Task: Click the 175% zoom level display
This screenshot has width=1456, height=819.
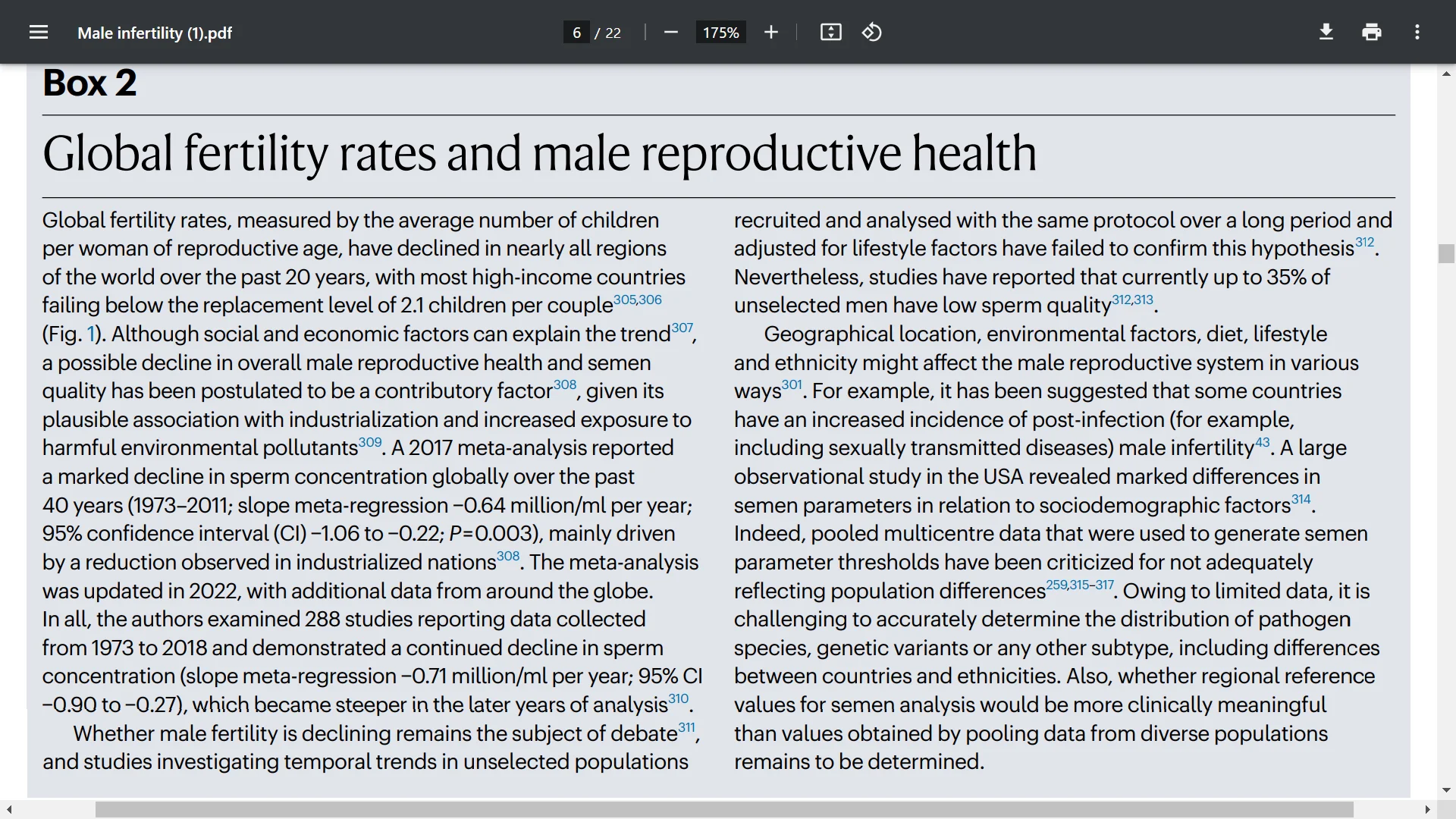Action: [x=720, y=32]
